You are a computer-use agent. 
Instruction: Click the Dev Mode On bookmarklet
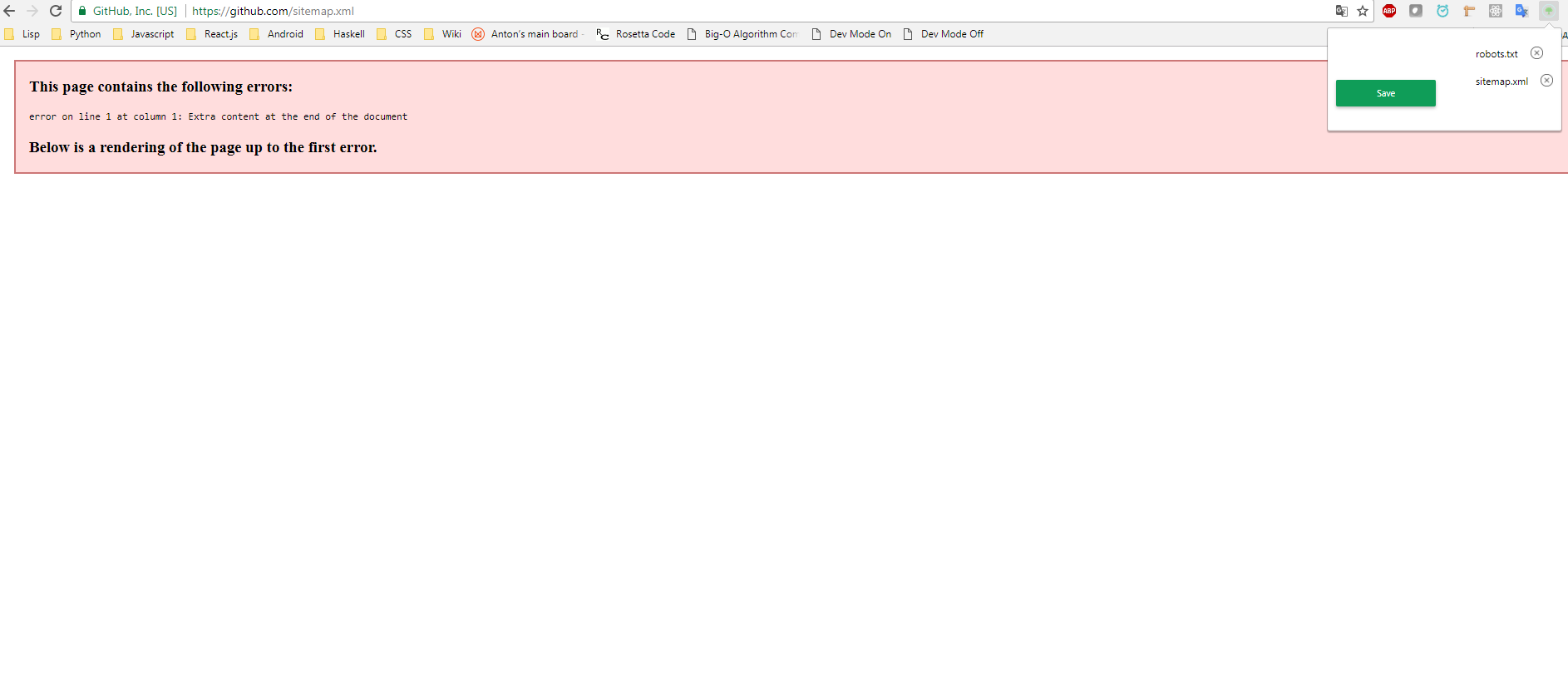coord(851,34)
